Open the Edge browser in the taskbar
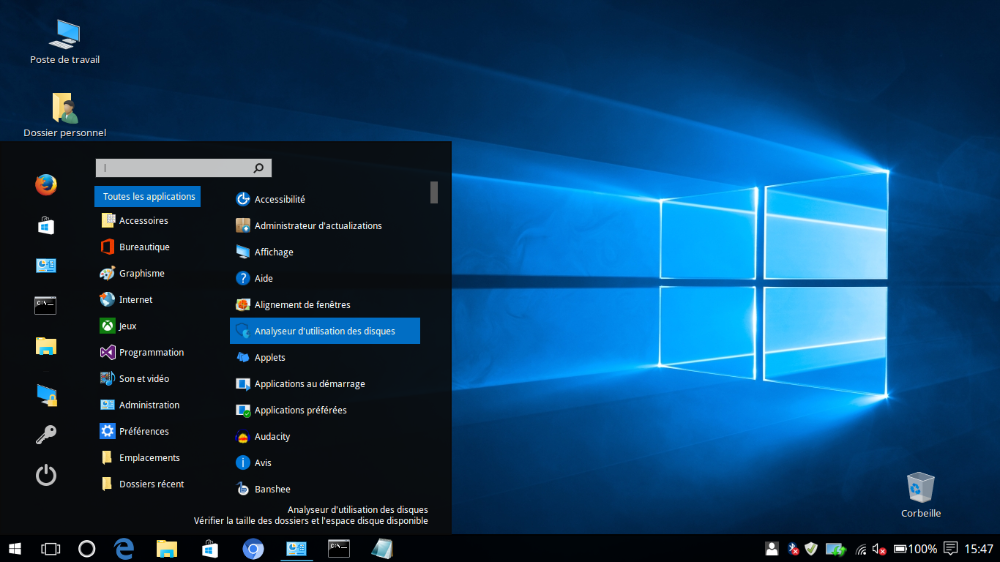Viewport: 1000px width, 562px height. coord(124,548)
